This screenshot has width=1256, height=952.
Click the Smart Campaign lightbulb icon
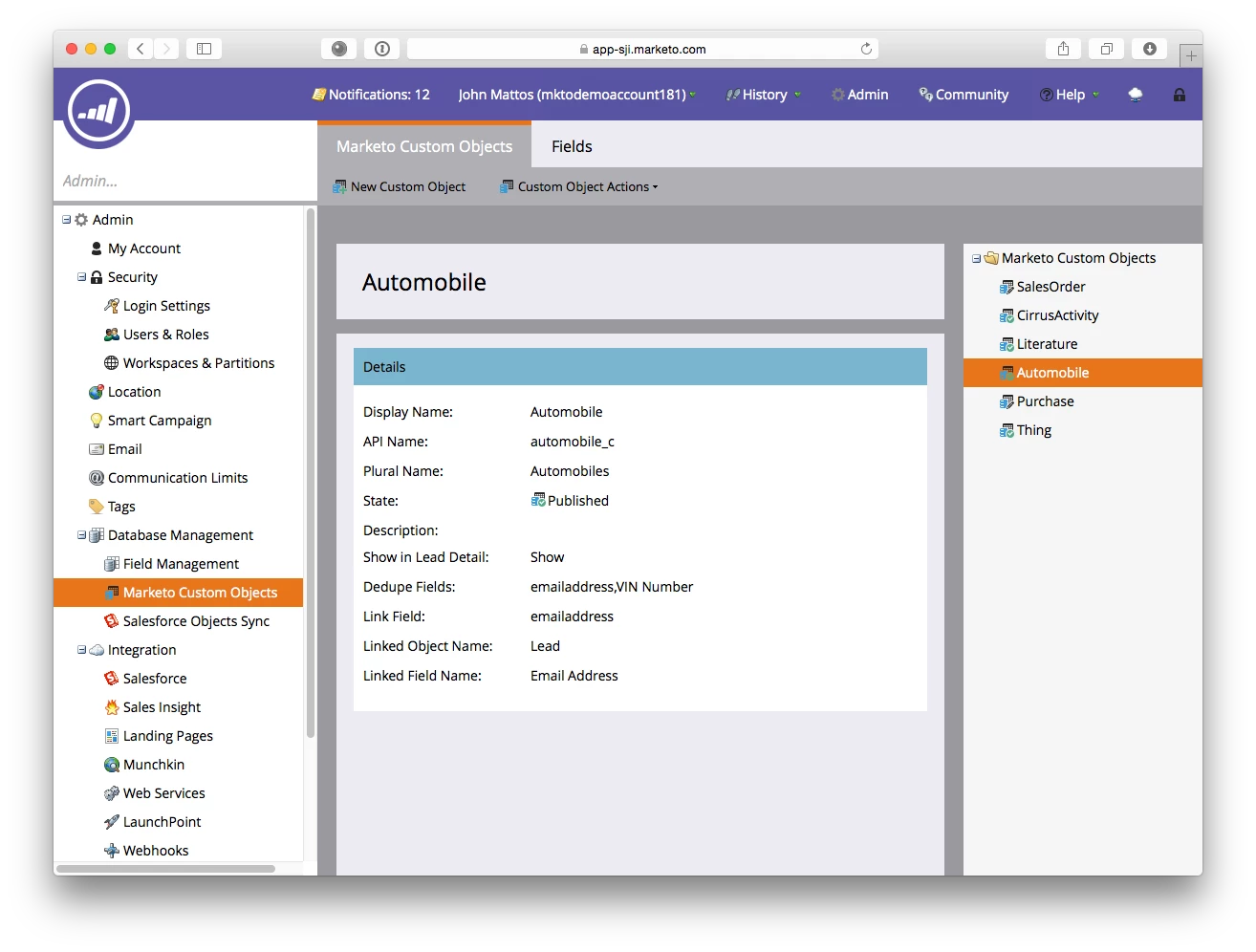(x=97, y=421)
